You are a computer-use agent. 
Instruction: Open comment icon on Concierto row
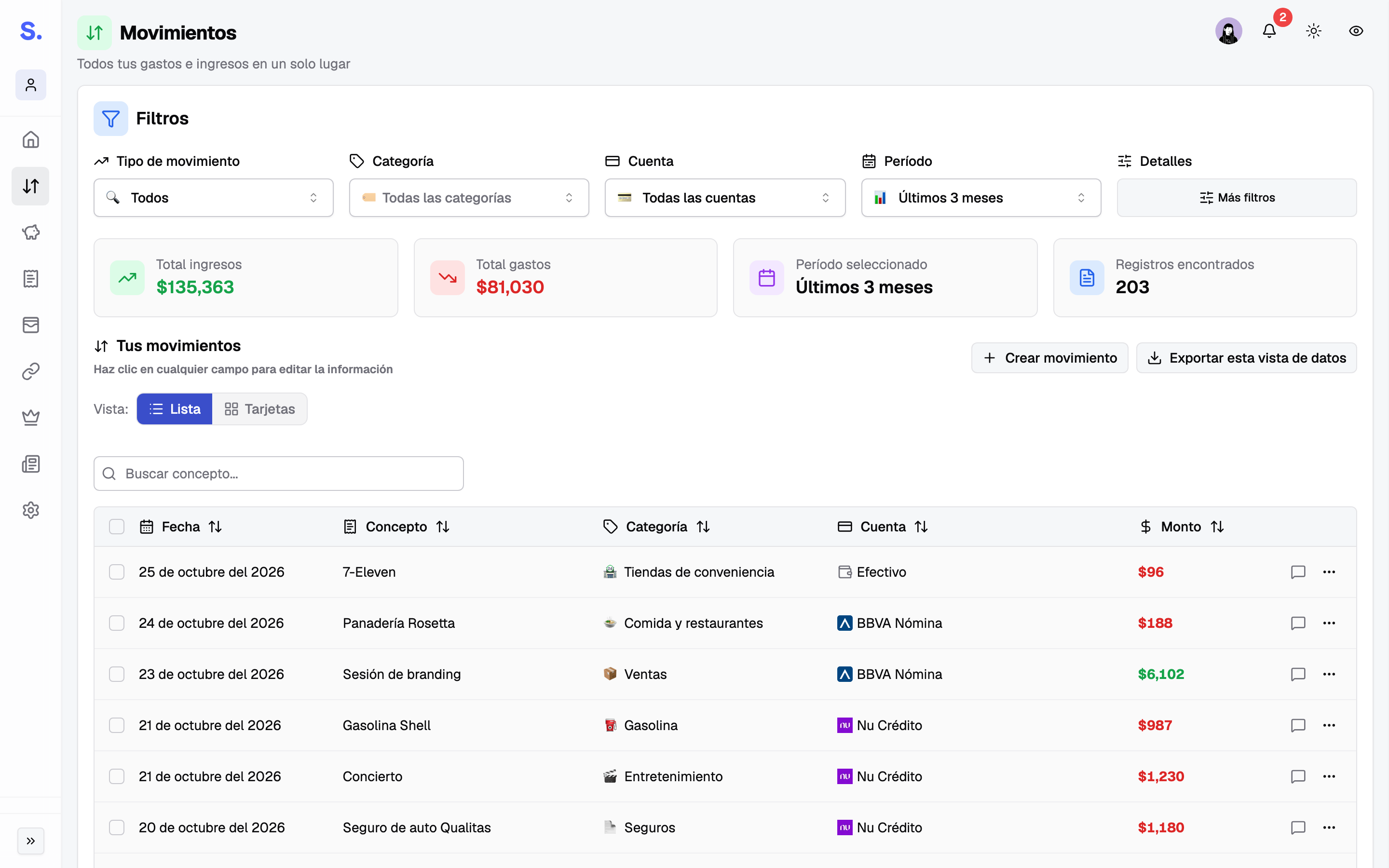[x=1298, y=776]
